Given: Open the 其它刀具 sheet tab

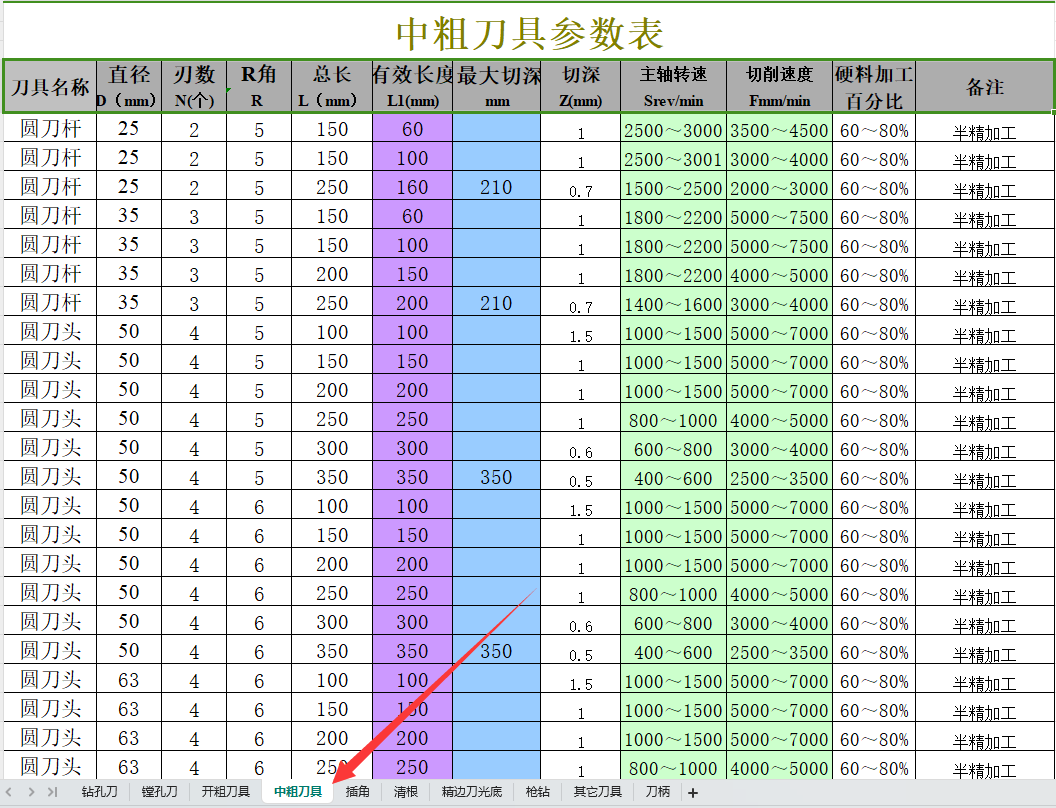Looking at the screenshot, I should pos(597,792).
